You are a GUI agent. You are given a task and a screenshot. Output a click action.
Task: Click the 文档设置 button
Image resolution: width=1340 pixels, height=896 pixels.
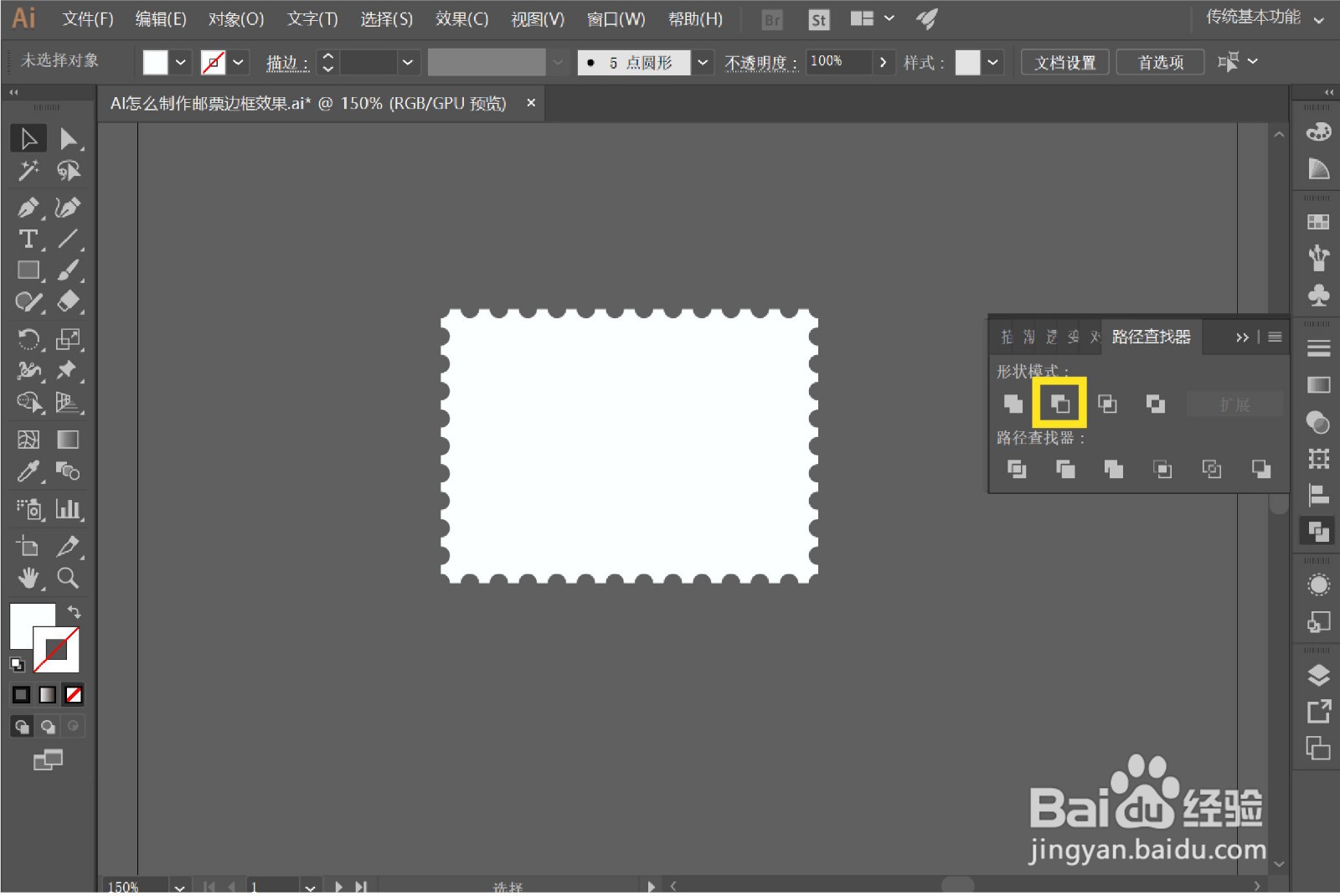[x=1065, y=62]
